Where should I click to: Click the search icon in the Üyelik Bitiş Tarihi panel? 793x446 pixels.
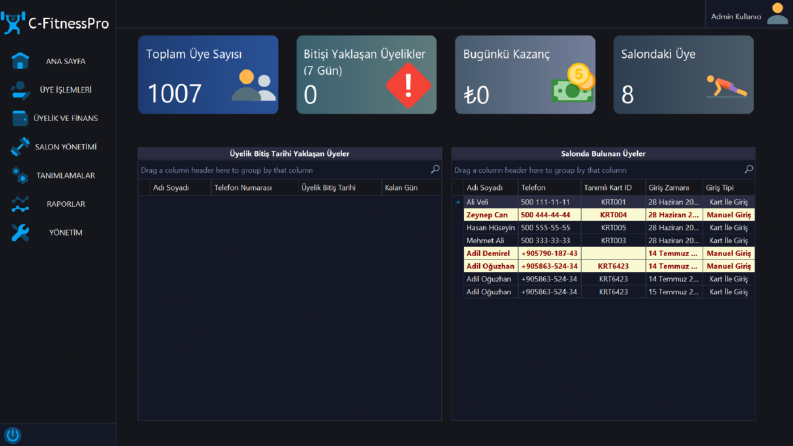(435, 169)
